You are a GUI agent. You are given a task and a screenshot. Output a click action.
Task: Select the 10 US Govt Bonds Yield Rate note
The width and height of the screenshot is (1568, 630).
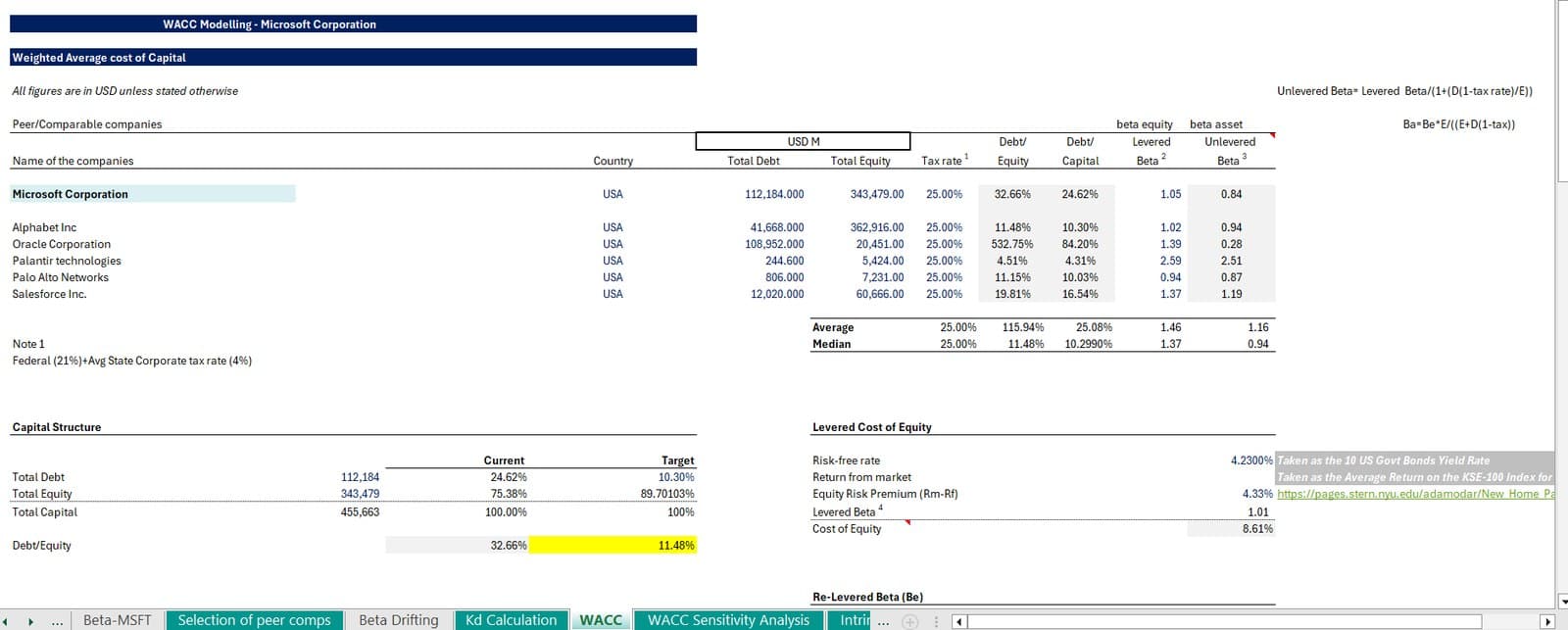[1384, 460]
